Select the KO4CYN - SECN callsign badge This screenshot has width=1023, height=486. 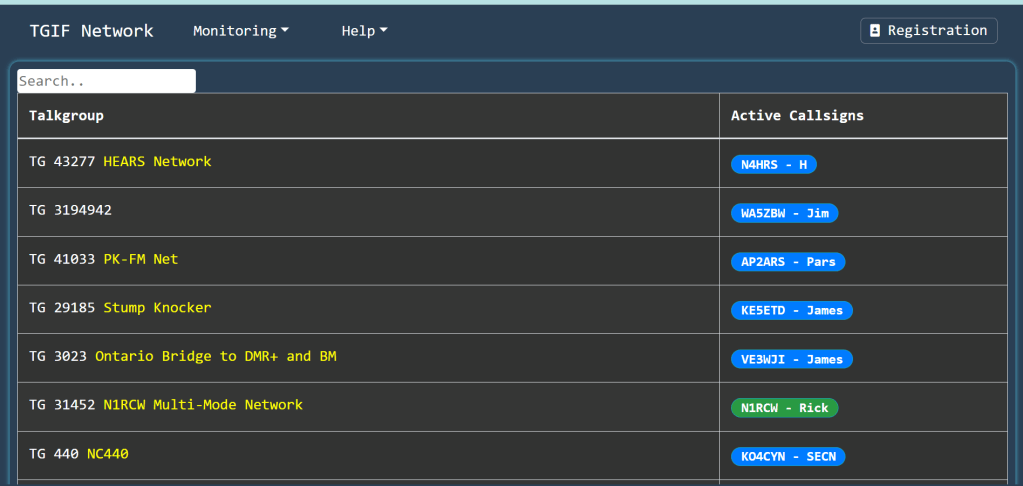(x=788, y=457)
